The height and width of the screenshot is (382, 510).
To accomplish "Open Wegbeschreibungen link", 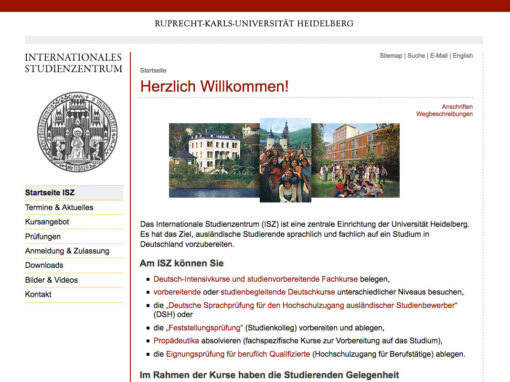I will 444,114.
